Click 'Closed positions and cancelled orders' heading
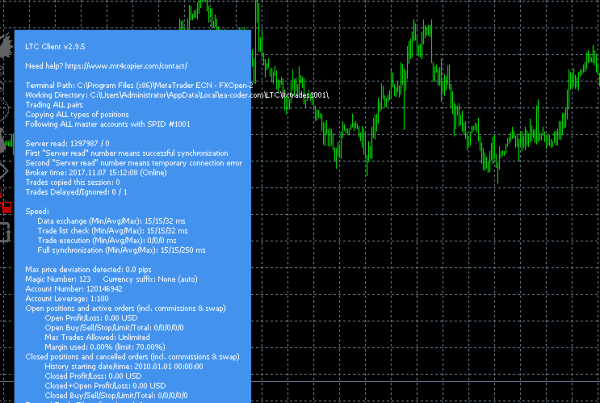Screen dimensions: 600x403 132,357
